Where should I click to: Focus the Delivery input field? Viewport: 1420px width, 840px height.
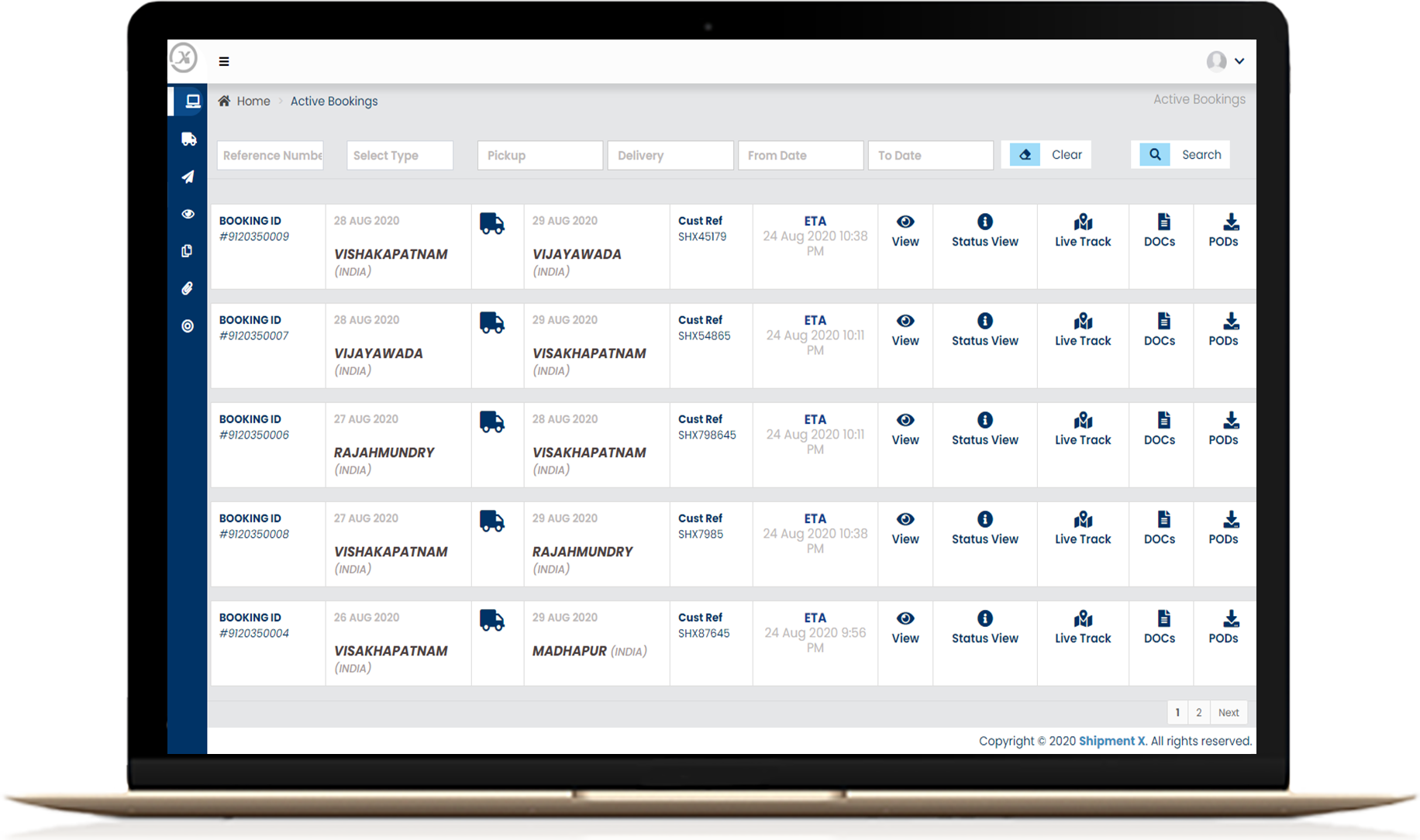point(670,155)
